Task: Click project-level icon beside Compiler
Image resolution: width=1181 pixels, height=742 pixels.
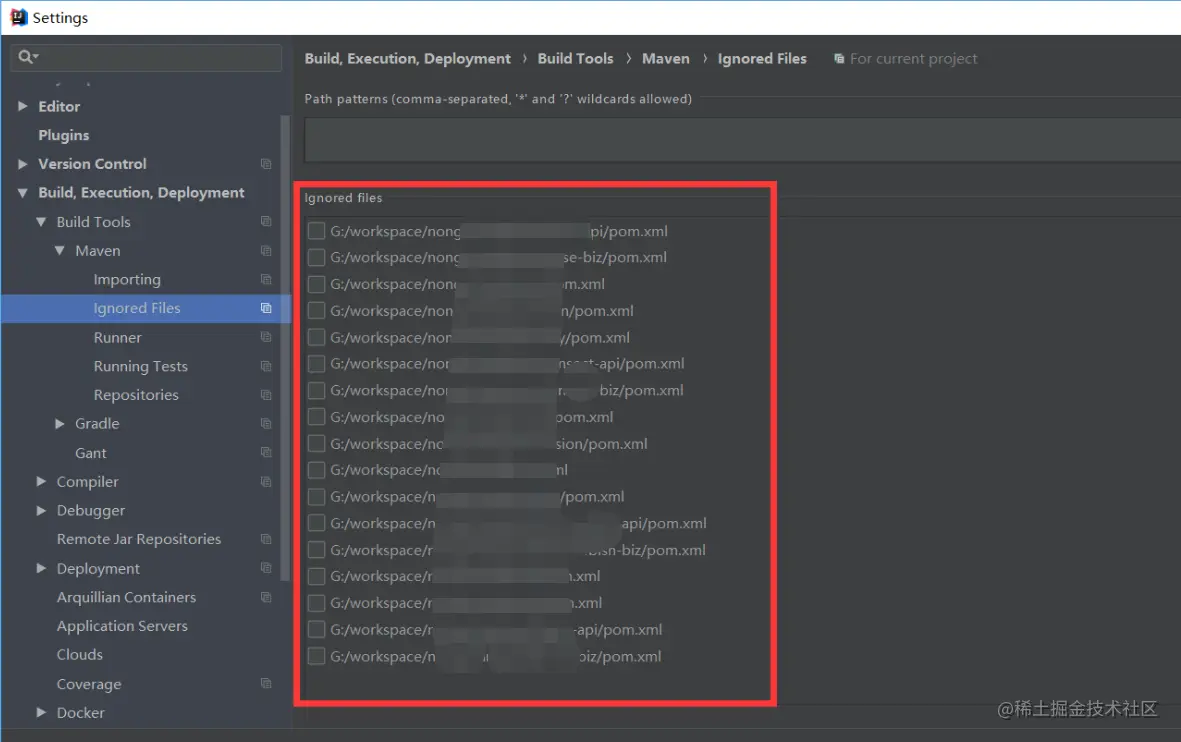Action: pyautogui.click(x=266, y=481)
